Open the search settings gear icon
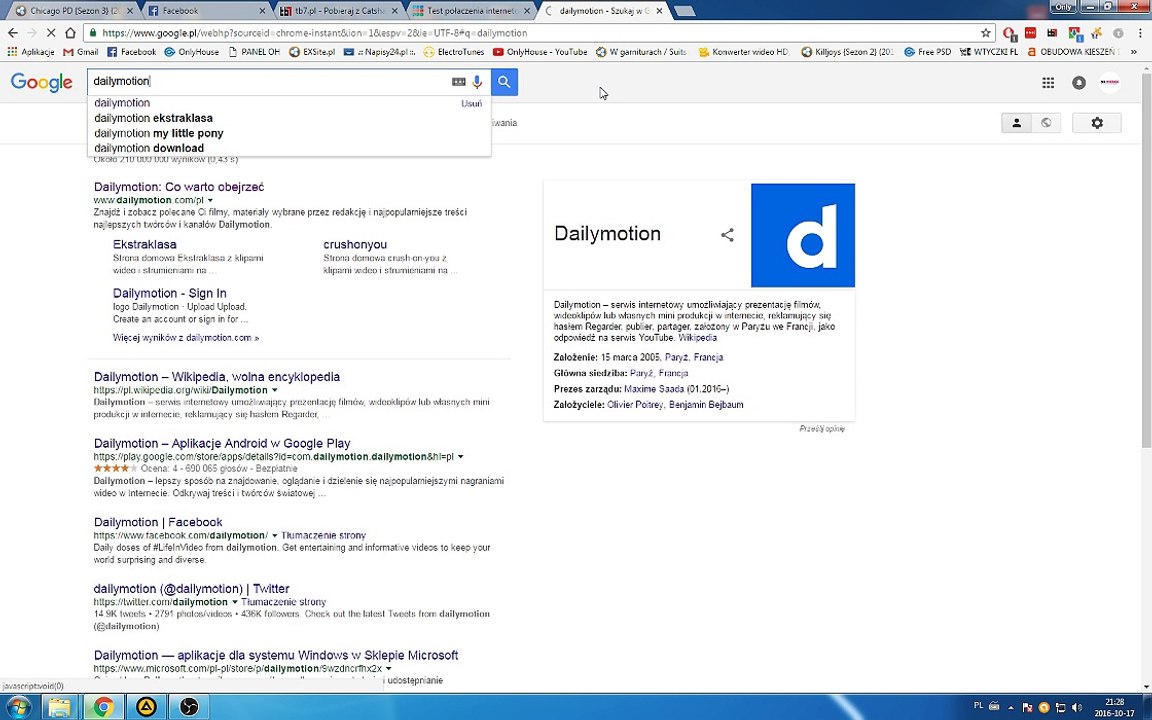The width and height of the screenshot is (1152, 720). click(x=1097, y=123)
